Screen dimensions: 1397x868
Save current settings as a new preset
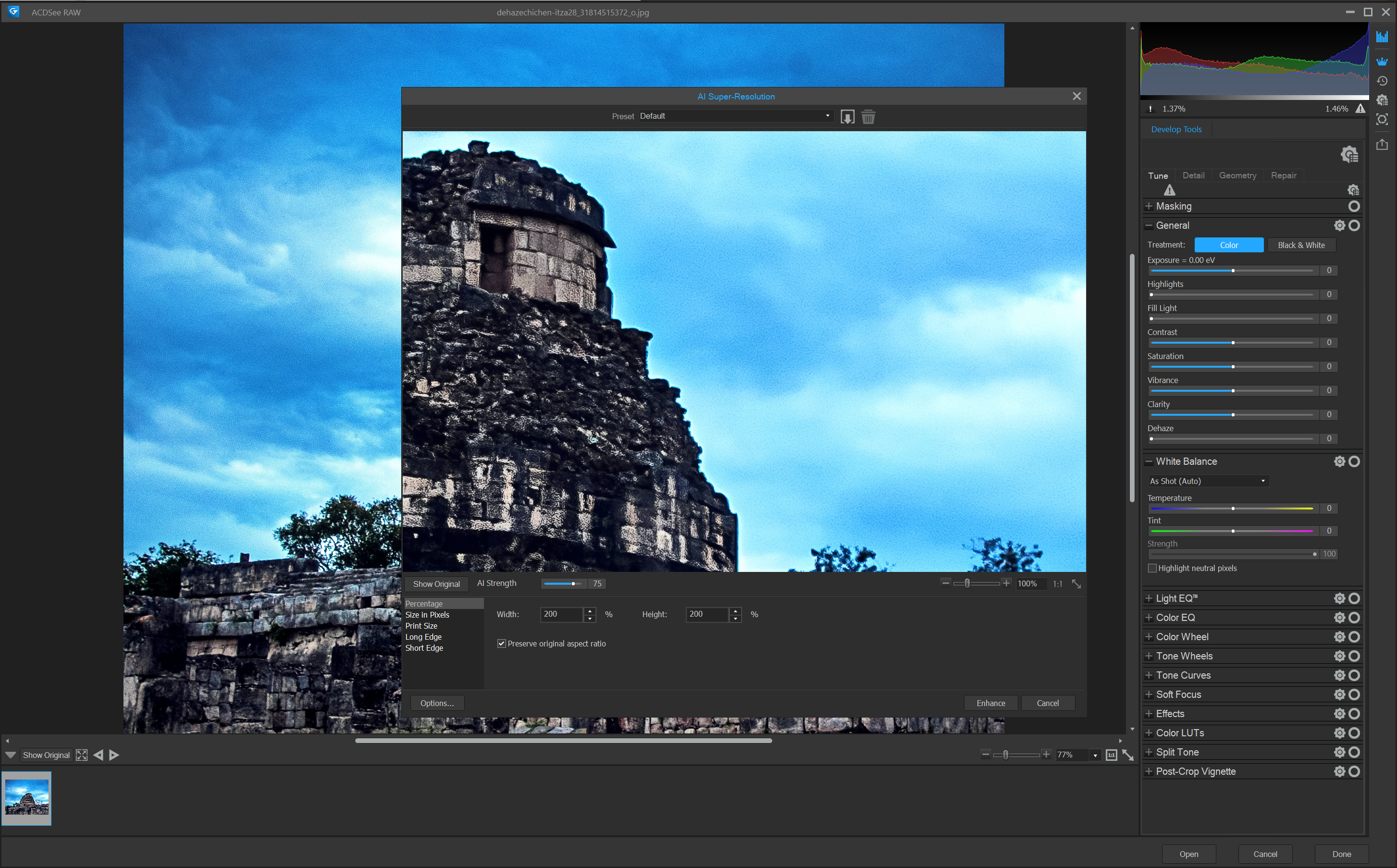point(848,116)
